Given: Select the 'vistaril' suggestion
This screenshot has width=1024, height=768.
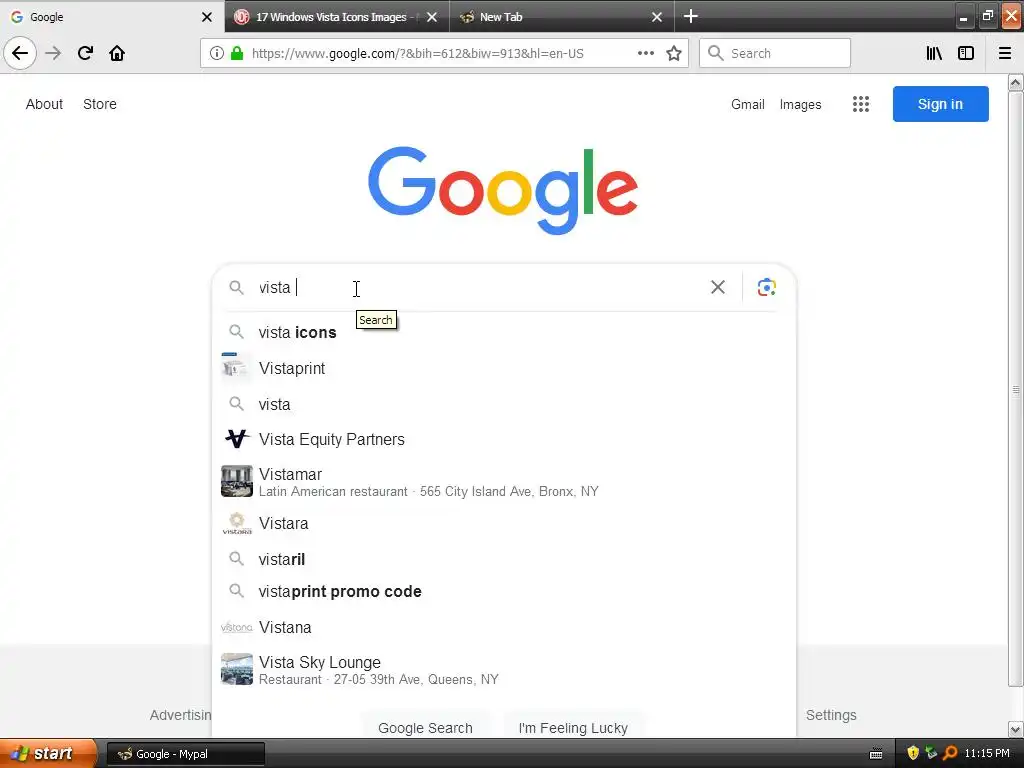Looking at the screenshot, I should click(504, 559).
